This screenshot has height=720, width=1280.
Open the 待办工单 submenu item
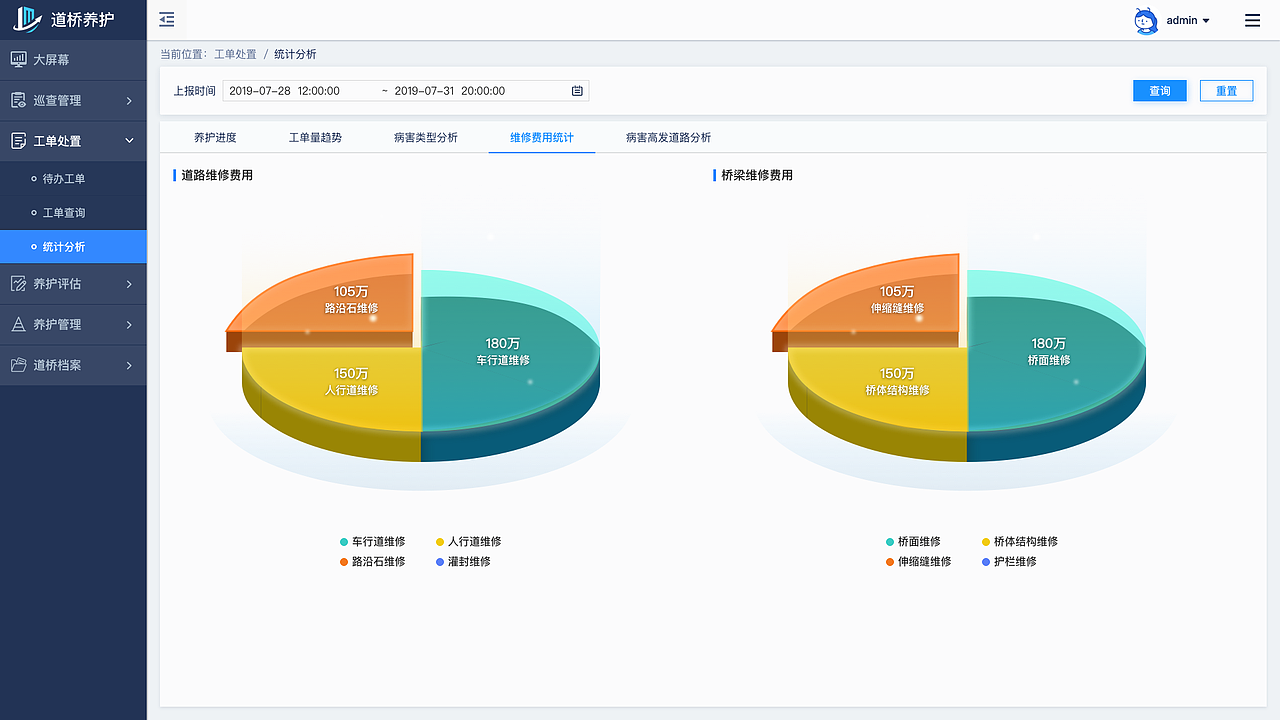pyautogui.click(x=73, y=179)
